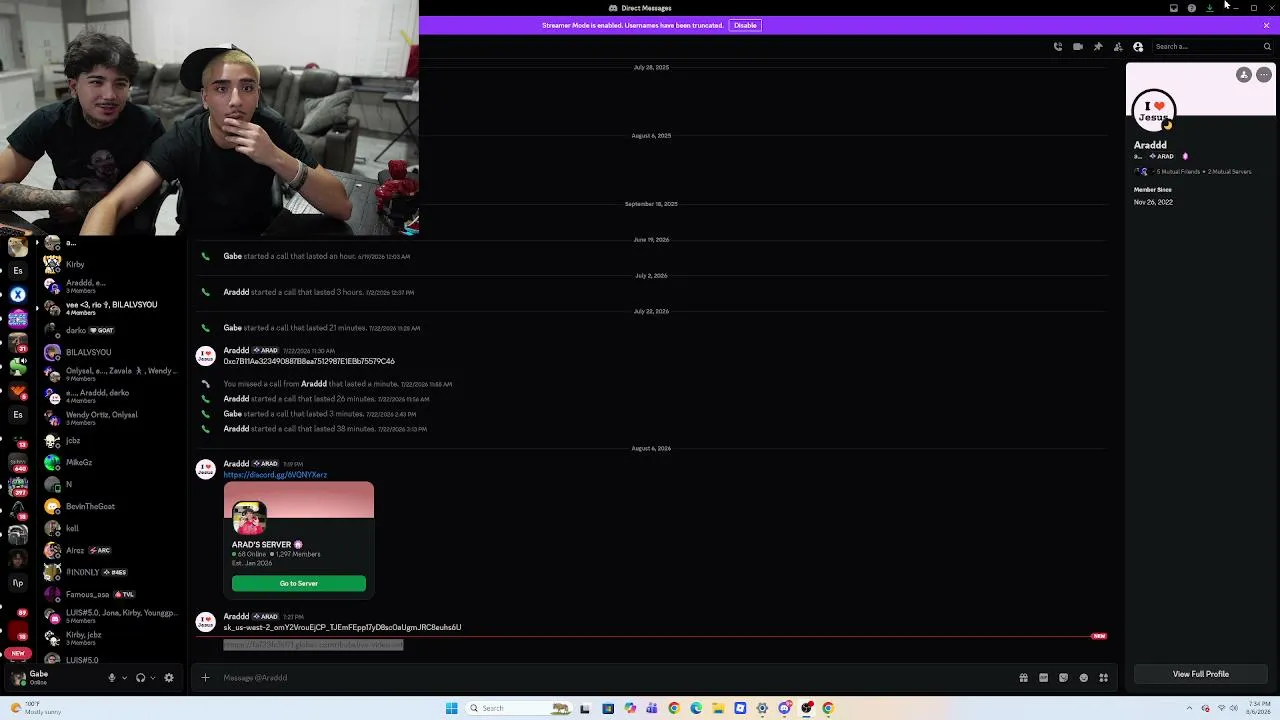Image resolution: width=1280 pixels, height=720 pixels.
Task: Toggle headphone deafen
Action: [140, 678]
